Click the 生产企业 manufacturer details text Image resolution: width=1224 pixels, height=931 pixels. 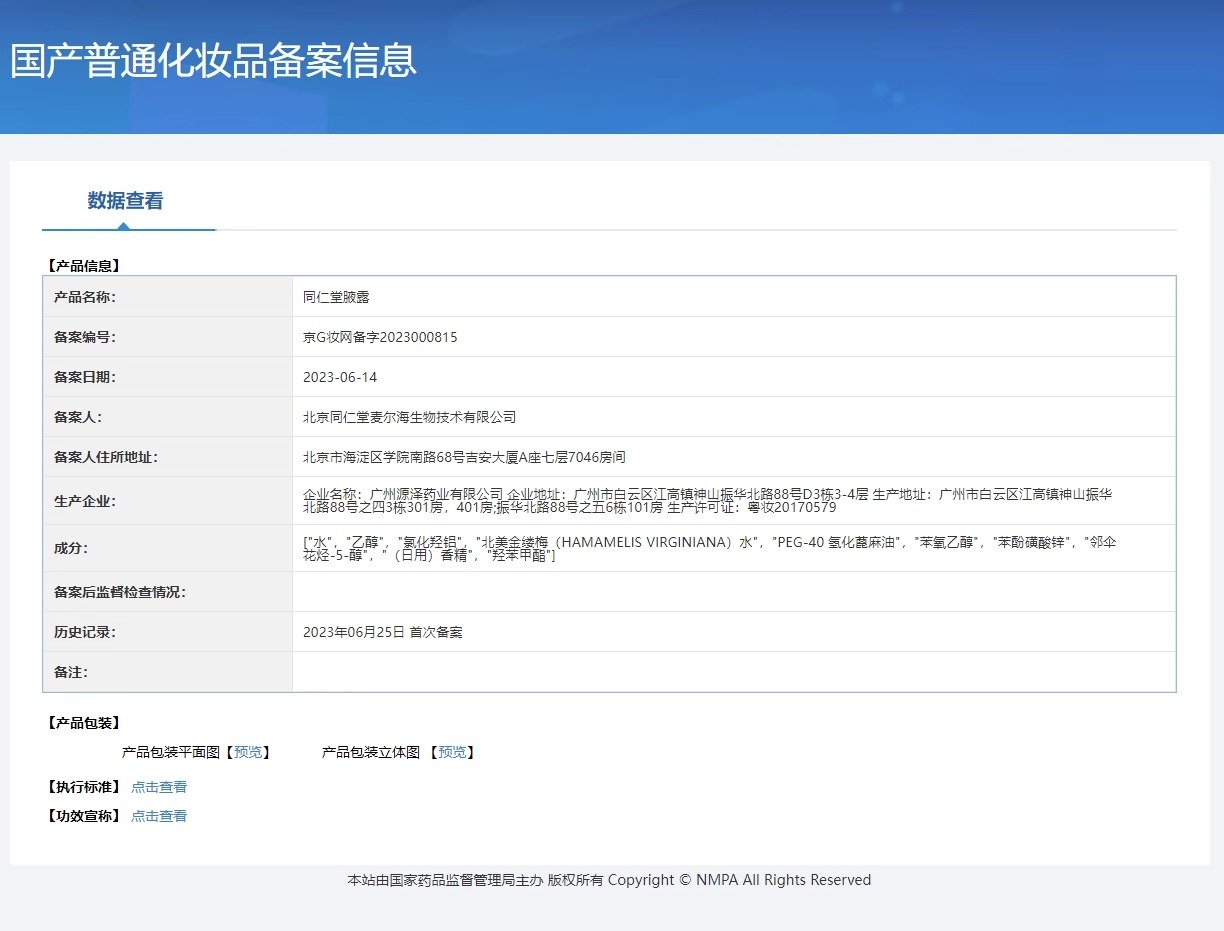[x=708, y=501]
